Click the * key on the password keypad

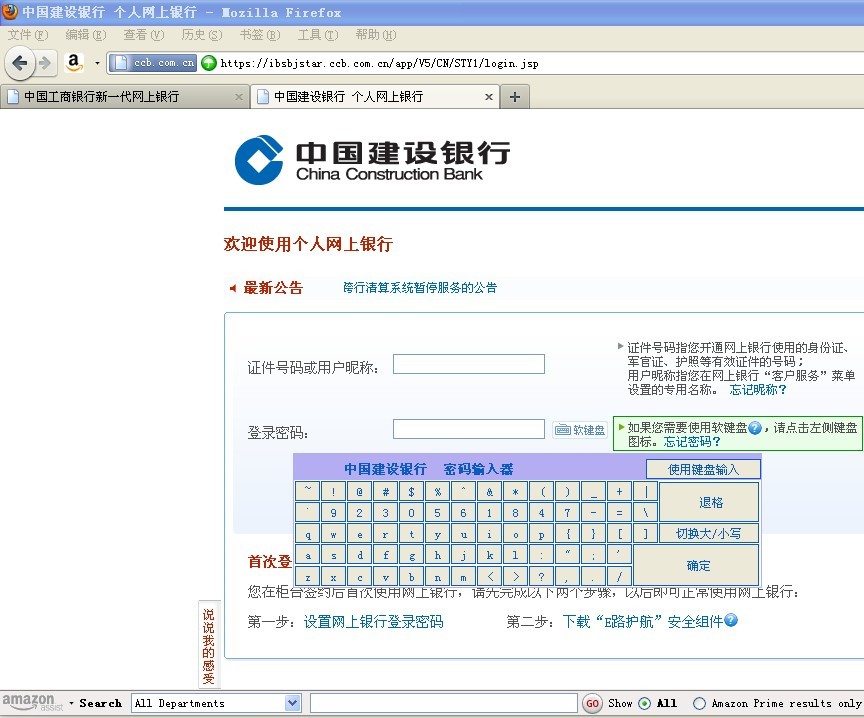(x=515, y=491)
